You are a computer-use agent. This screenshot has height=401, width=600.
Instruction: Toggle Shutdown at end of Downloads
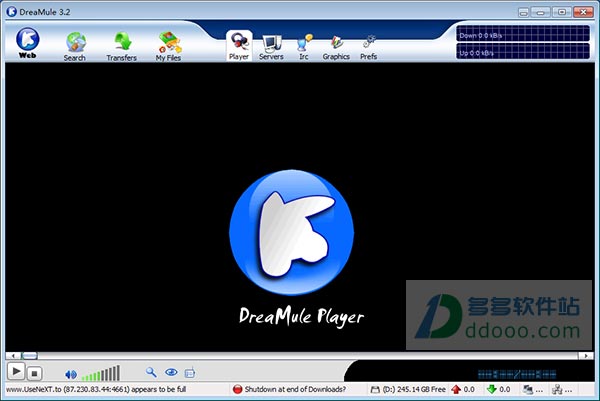pyautogui.click(x=289, y=390)
